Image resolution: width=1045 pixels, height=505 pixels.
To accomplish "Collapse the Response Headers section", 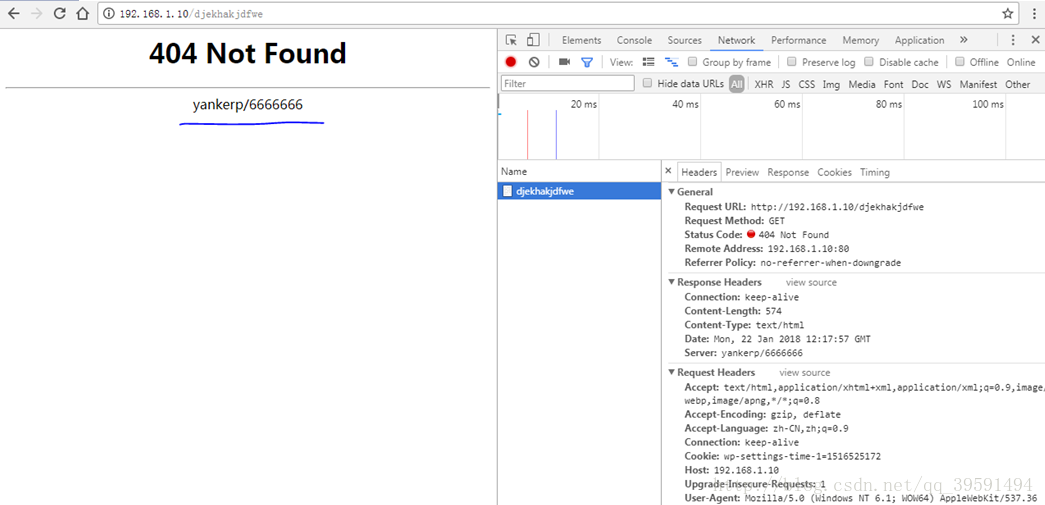I will pyautogui.click(x=671, y=283).
